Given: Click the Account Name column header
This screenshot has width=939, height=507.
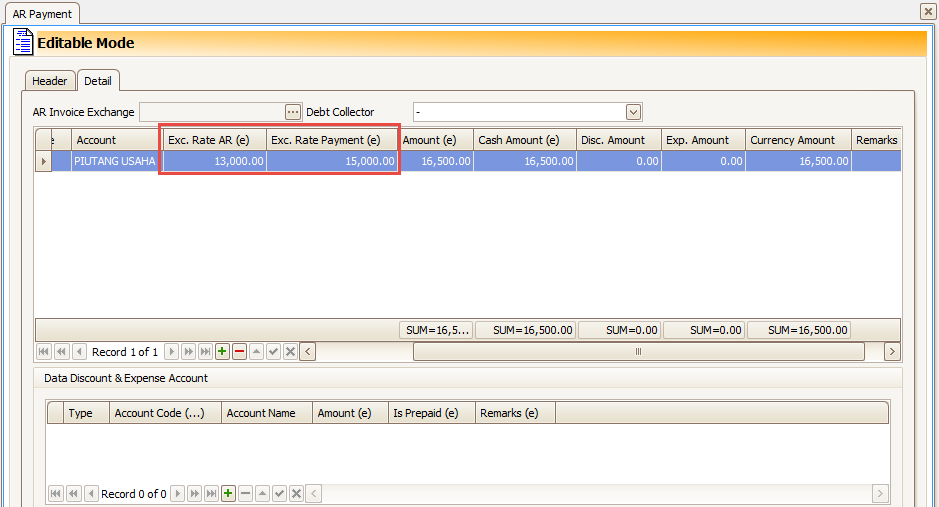Looking at the screenshot, I should pos(267,413).
